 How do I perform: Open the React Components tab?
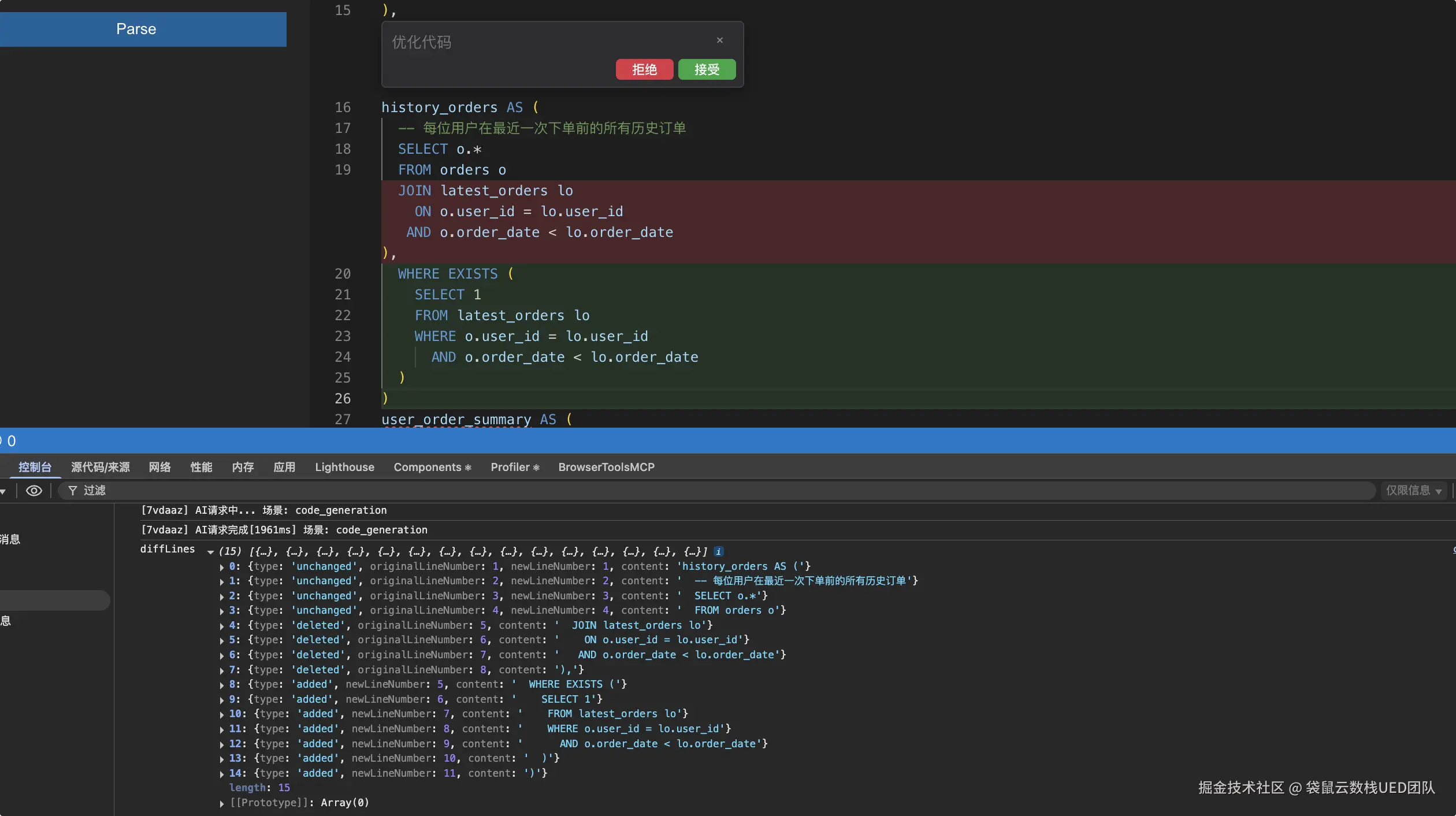click(x=432, y=467)
